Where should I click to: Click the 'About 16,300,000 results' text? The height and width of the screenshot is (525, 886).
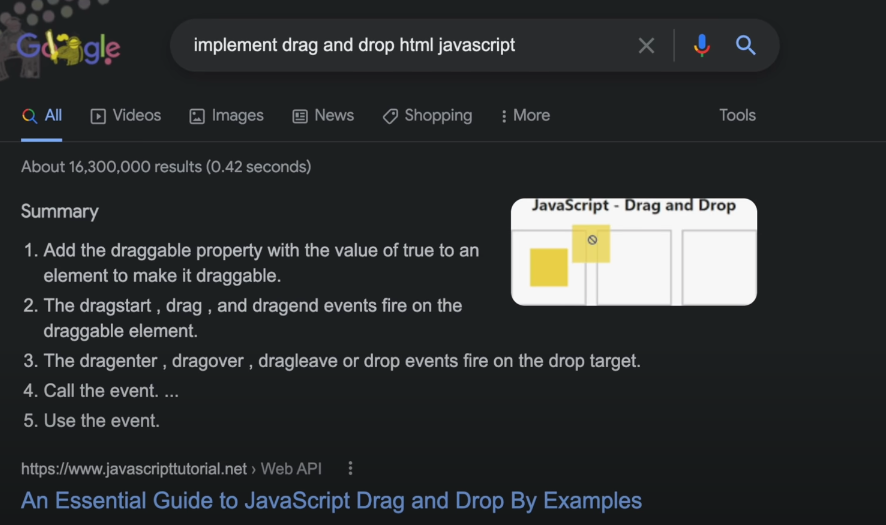click(166, 167)
